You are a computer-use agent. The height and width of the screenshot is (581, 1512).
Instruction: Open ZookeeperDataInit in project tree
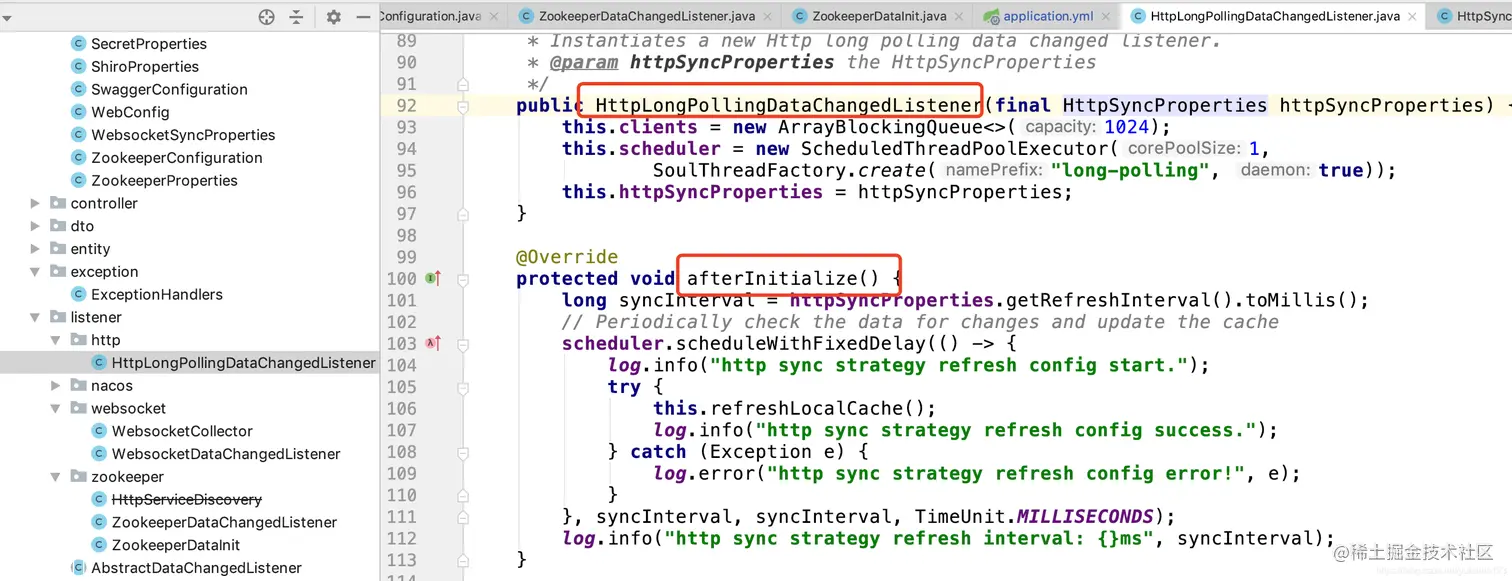tap(176, 545)
